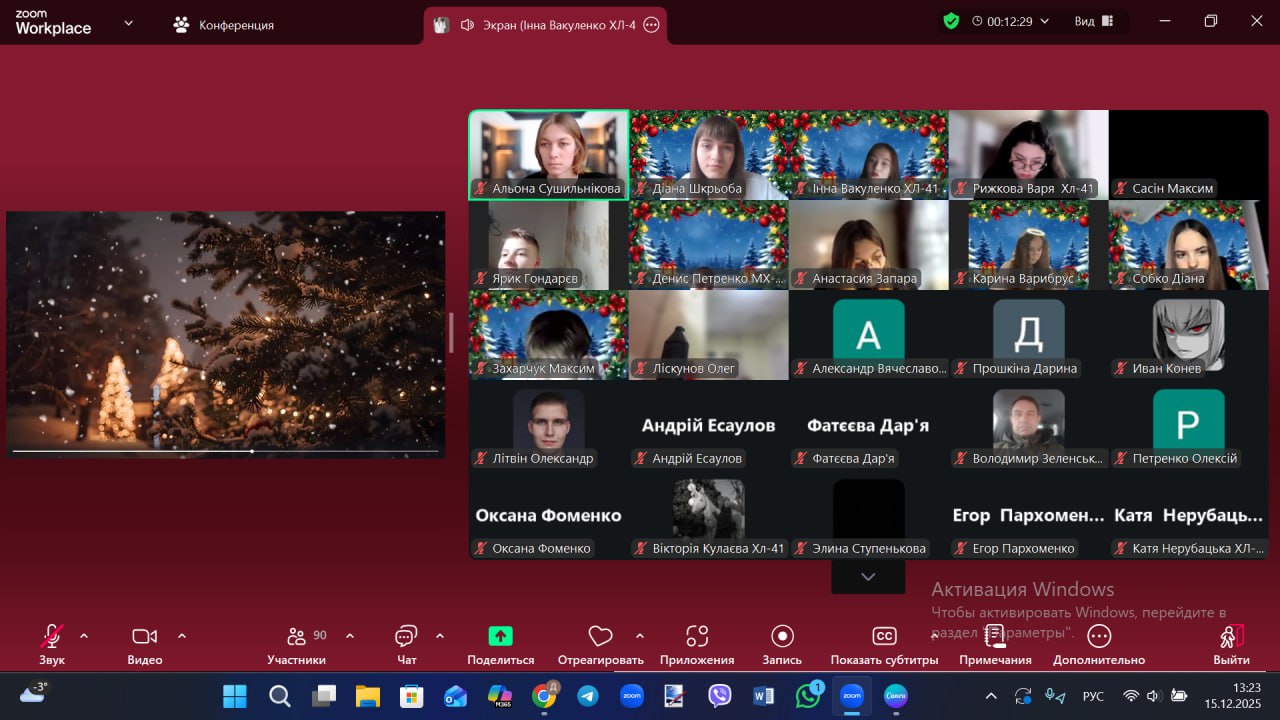This screenshot has width=1280, height=720.
Task: Open Примечания notes icon
Action: 995,637
